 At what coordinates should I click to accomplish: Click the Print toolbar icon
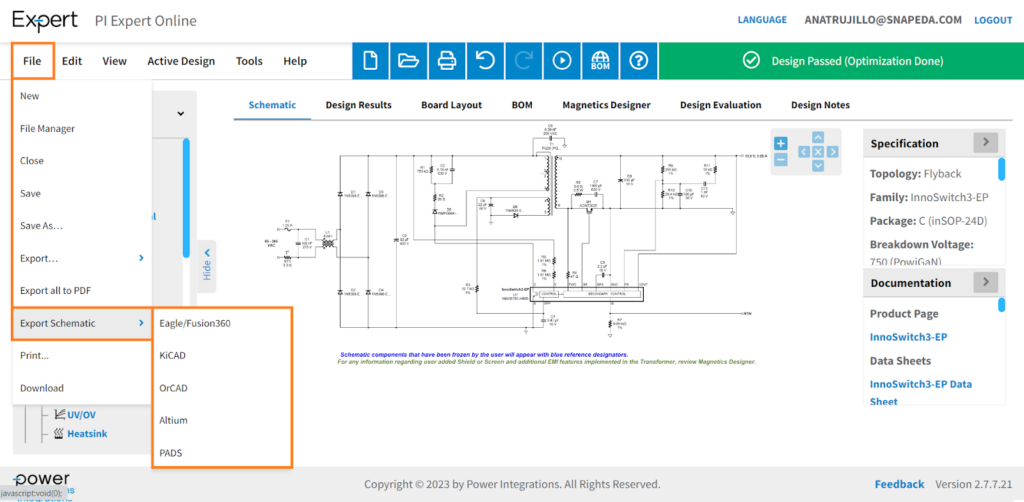447,61
